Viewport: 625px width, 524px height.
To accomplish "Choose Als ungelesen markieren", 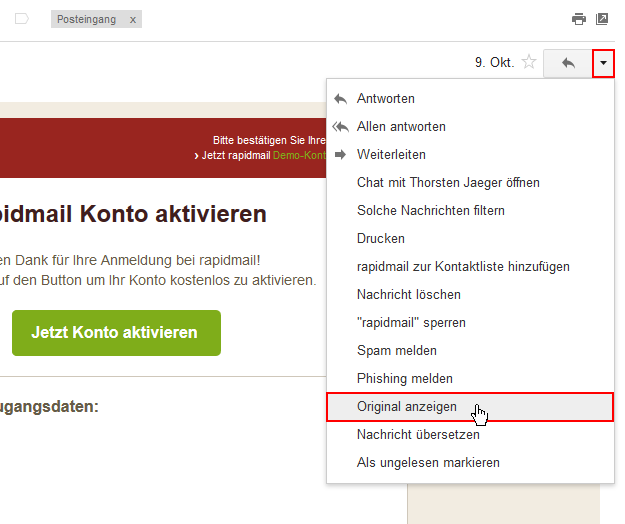I will 470,462.
